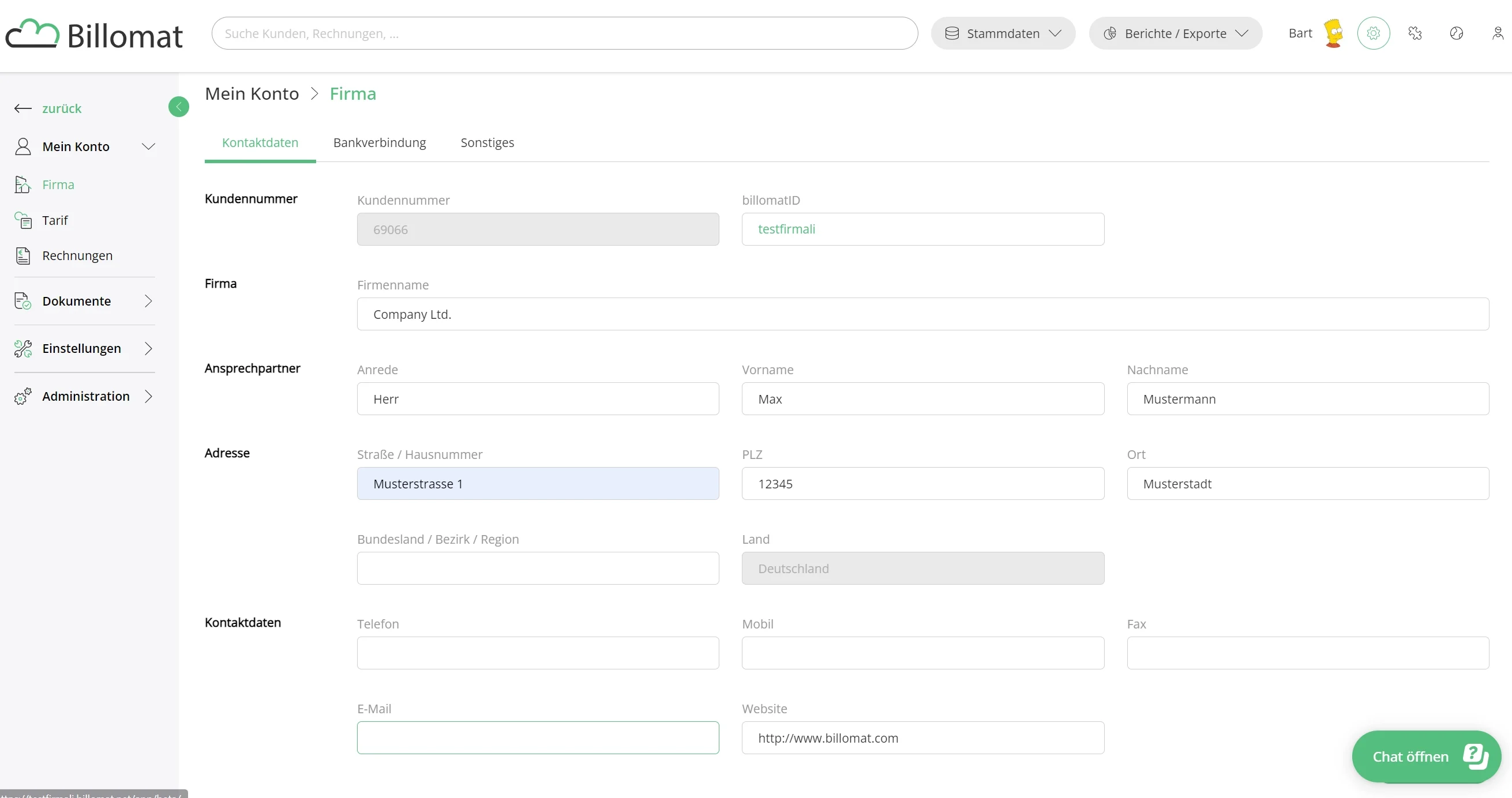
Task: Click the Mein Konto person icon
Action: pos(23,146)
